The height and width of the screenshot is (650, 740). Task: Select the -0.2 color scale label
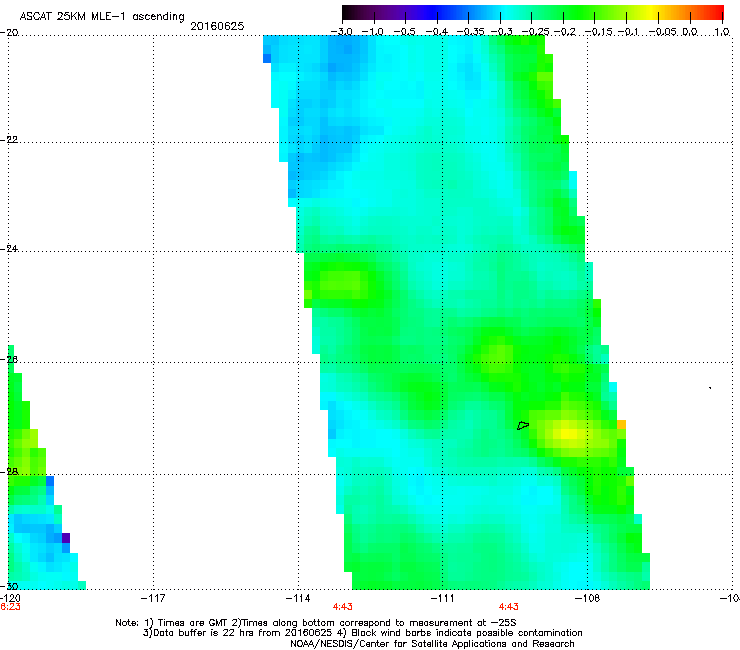pyautogui.click(x=565, y=32)
